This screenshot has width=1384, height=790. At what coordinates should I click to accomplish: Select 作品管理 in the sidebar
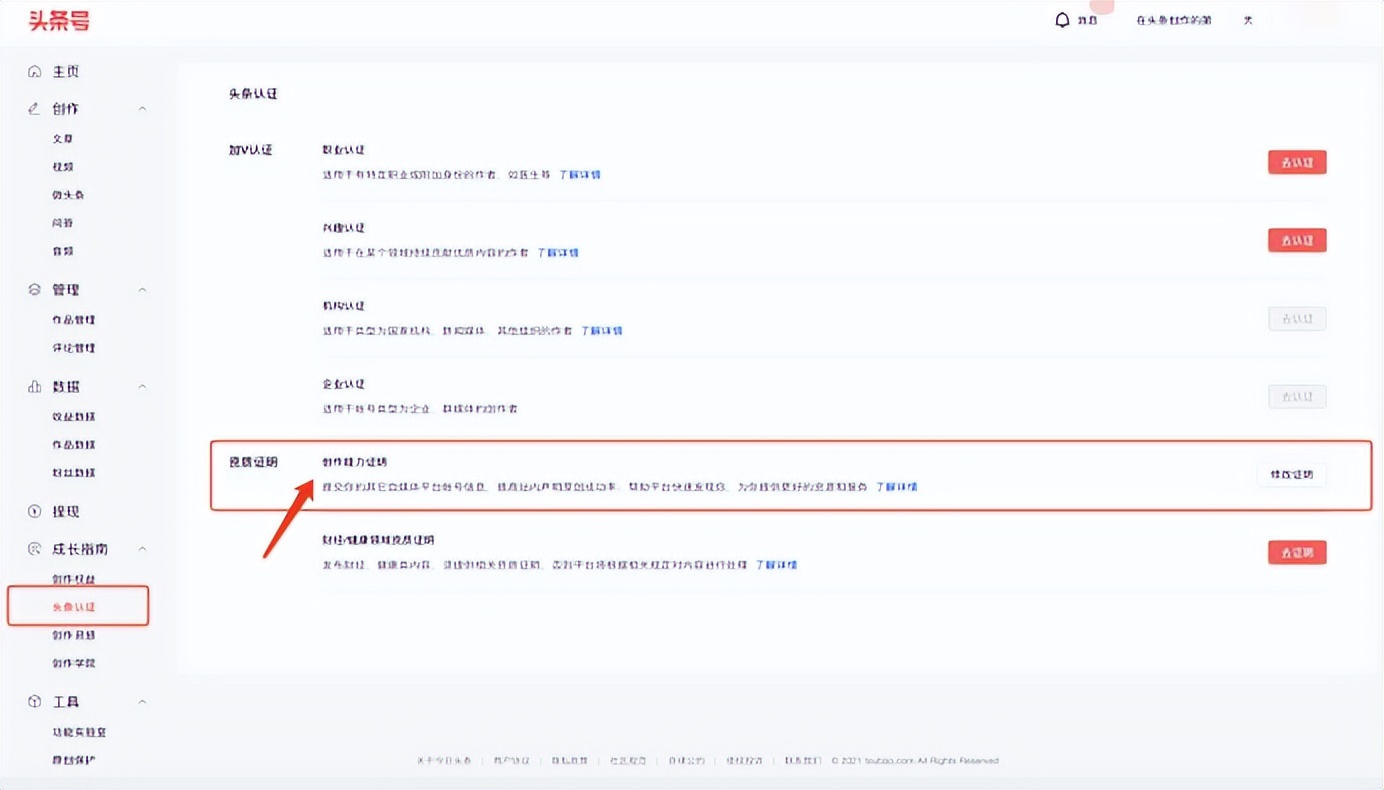pyautogui.click(x=72, y=318)
